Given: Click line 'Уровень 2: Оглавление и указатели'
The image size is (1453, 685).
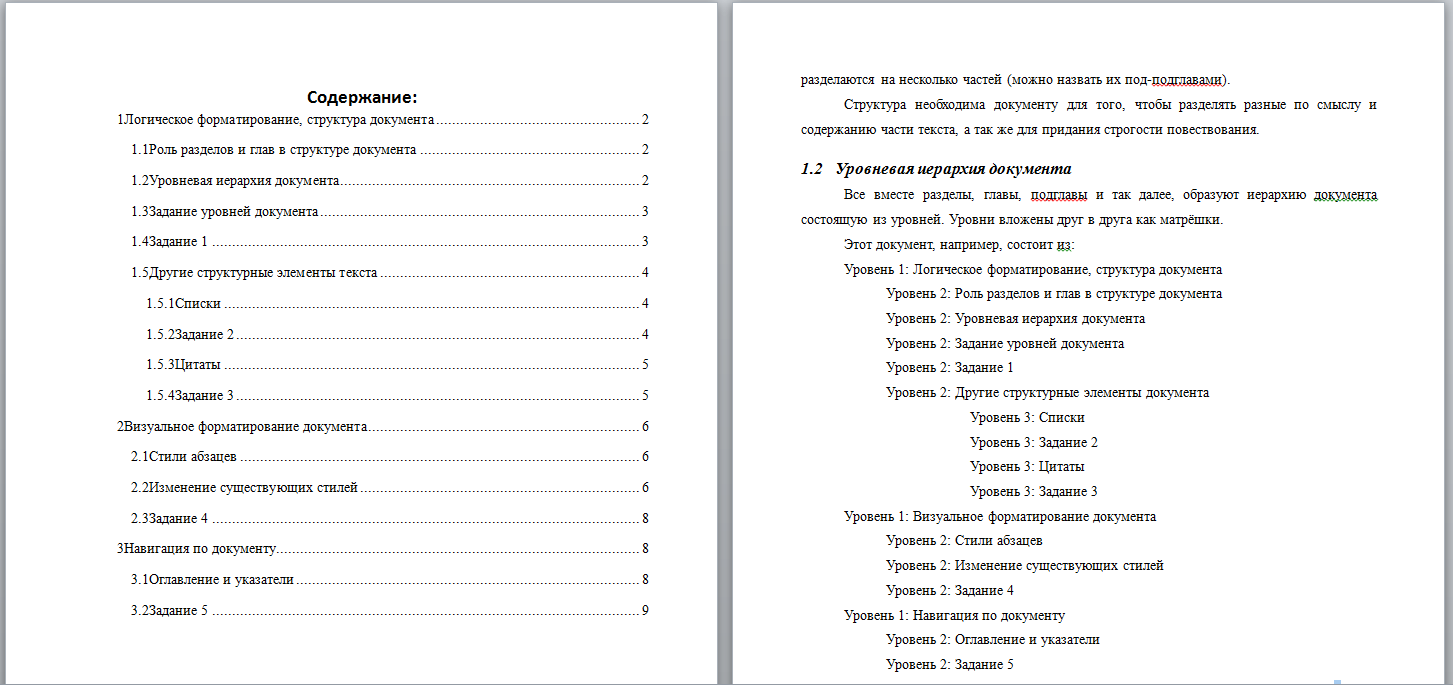Looking at the screenshot, I should point(993,640).
